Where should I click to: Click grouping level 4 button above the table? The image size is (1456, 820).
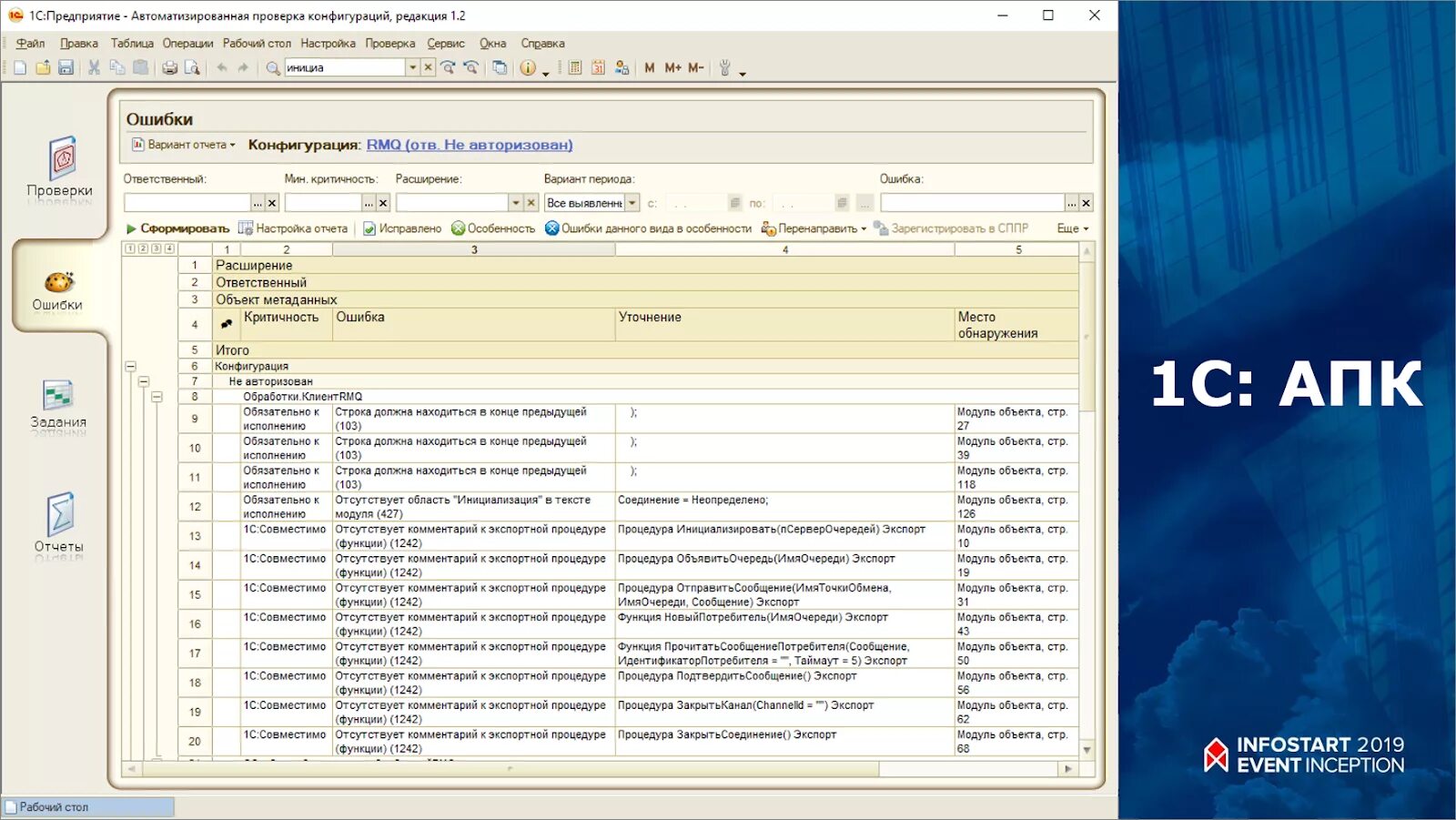169,248
